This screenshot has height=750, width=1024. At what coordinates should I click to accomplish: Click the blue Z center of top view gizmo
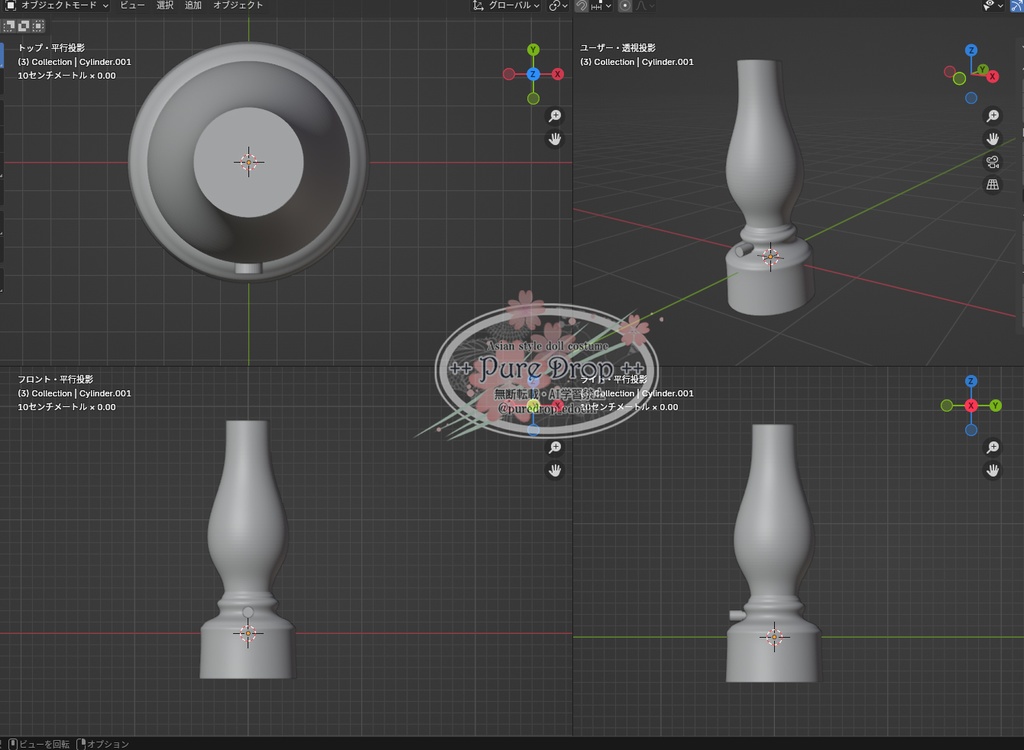point(533,74)
